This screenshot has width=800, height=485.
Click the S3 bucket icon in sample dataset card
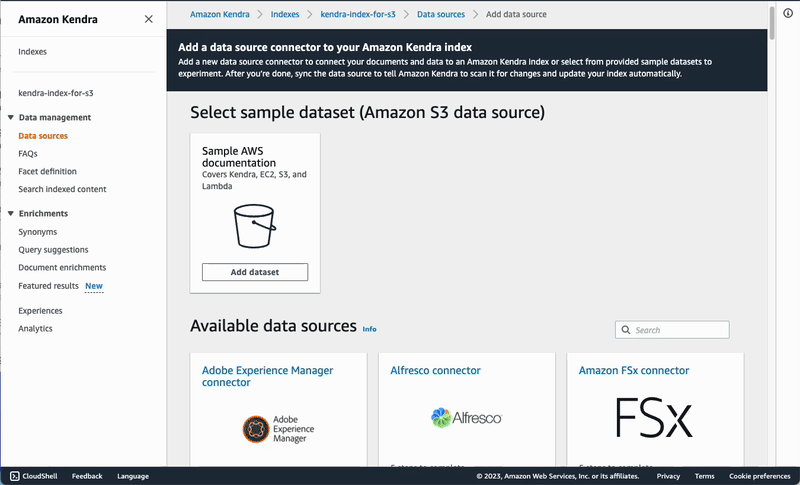[x=255, y=226]
